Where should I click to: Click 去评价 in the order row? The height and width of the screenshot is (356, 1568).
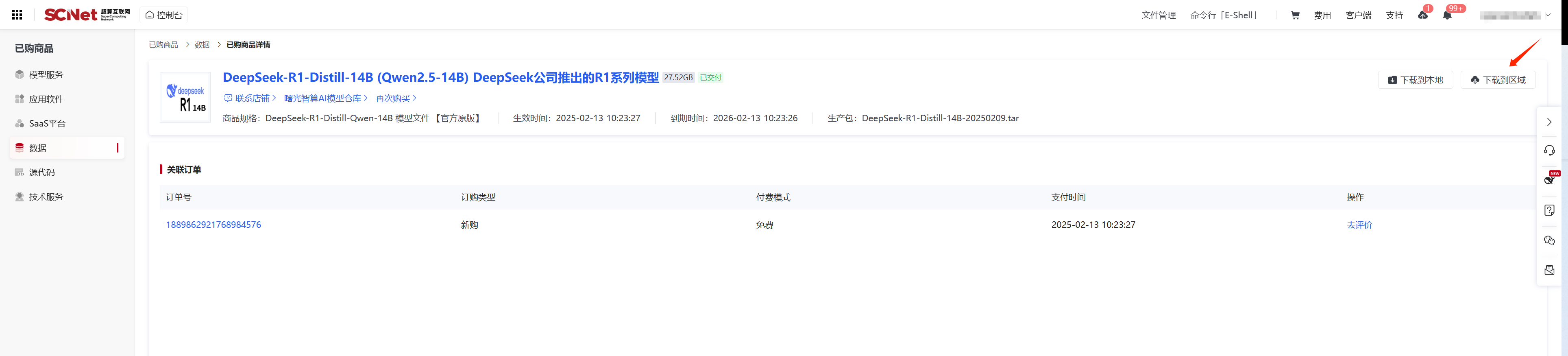1359,225
